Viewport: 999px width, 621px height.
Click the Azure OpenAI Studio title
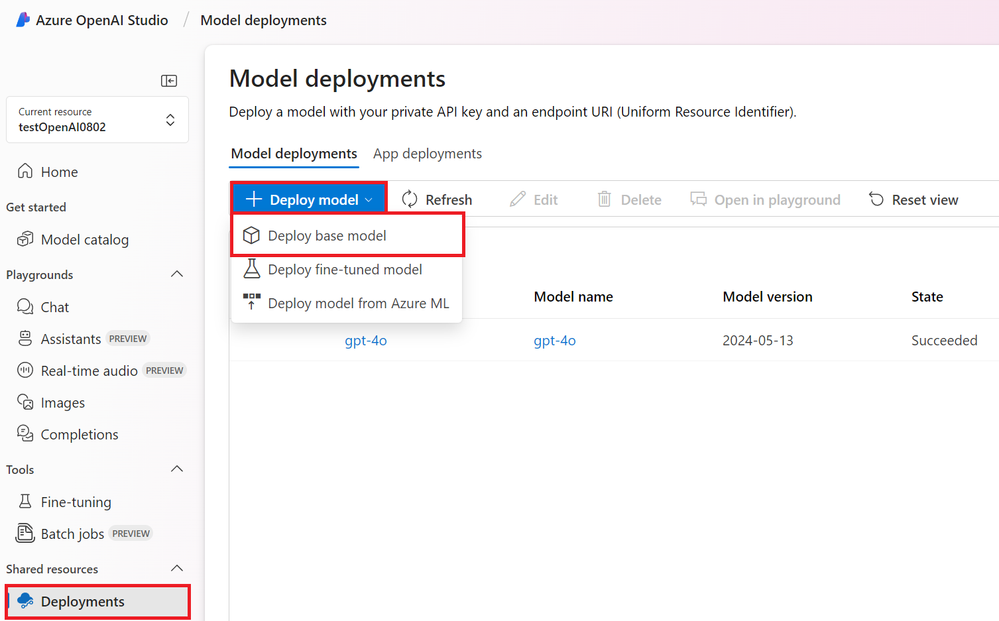tap(102, 20)
